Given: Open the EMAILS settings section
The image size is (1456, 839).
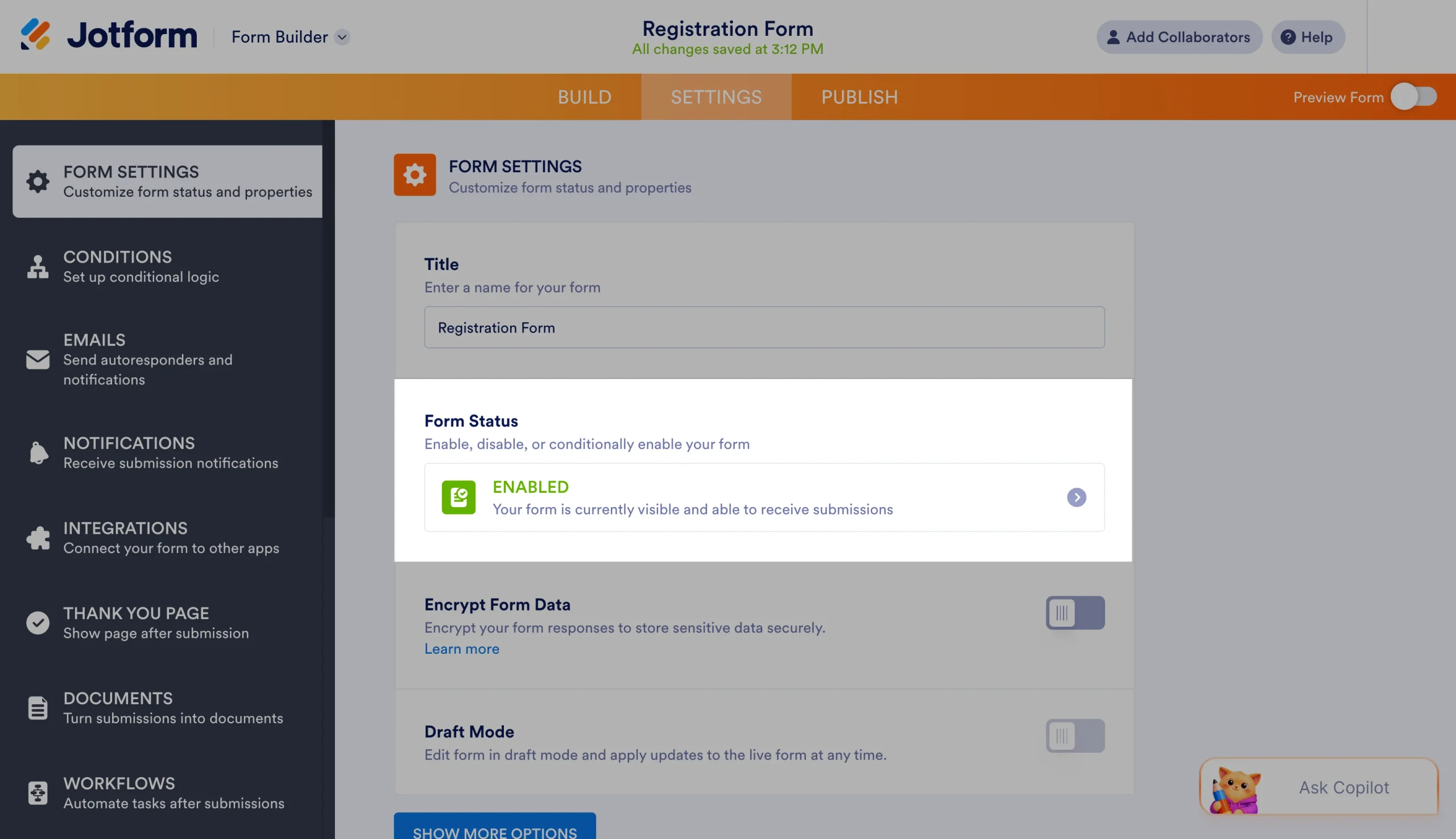Looking at the screenshot, I should click(167, 360).
